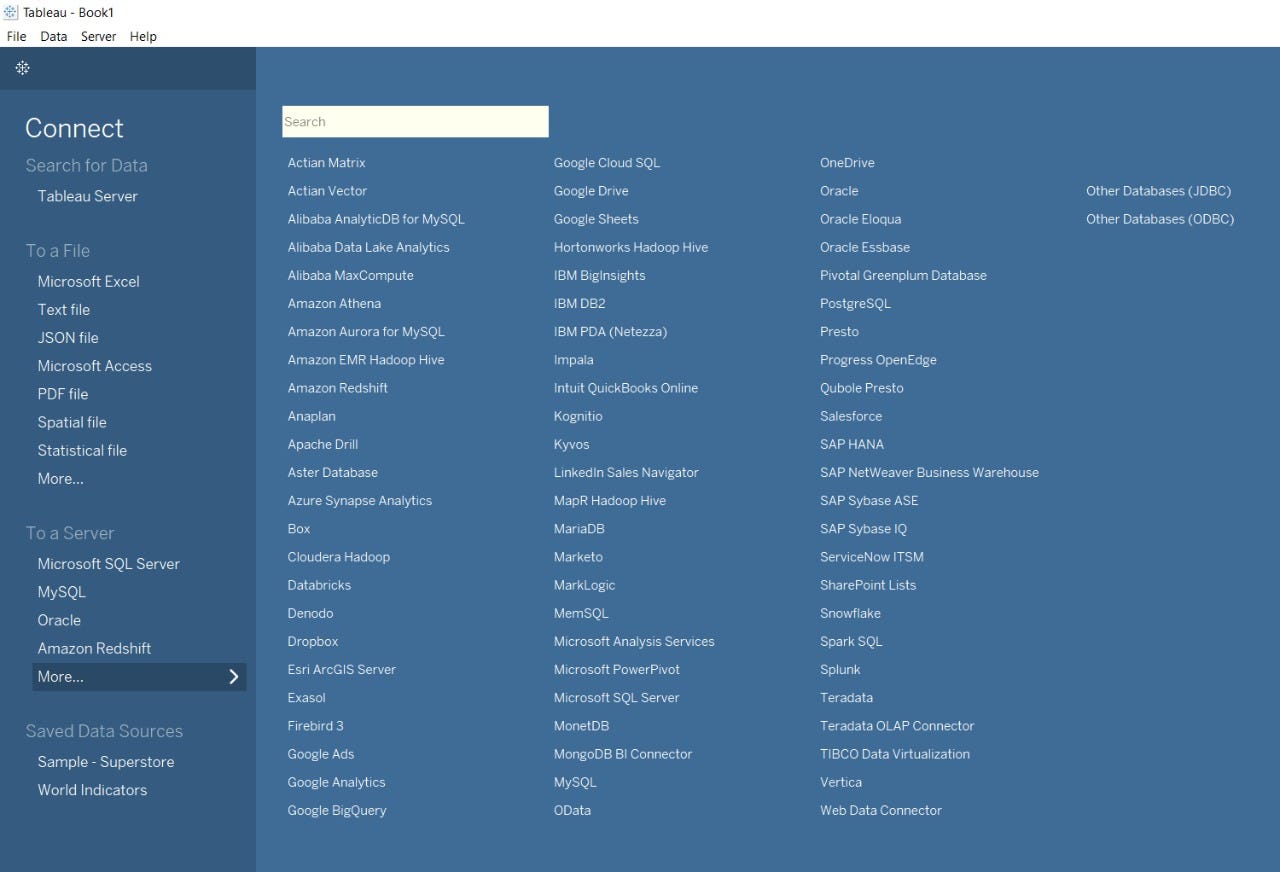Choose ServiceNow ITSM connector
This screenshot has width=1280, height=872.
pyautogui.click(x=872, y=557)
